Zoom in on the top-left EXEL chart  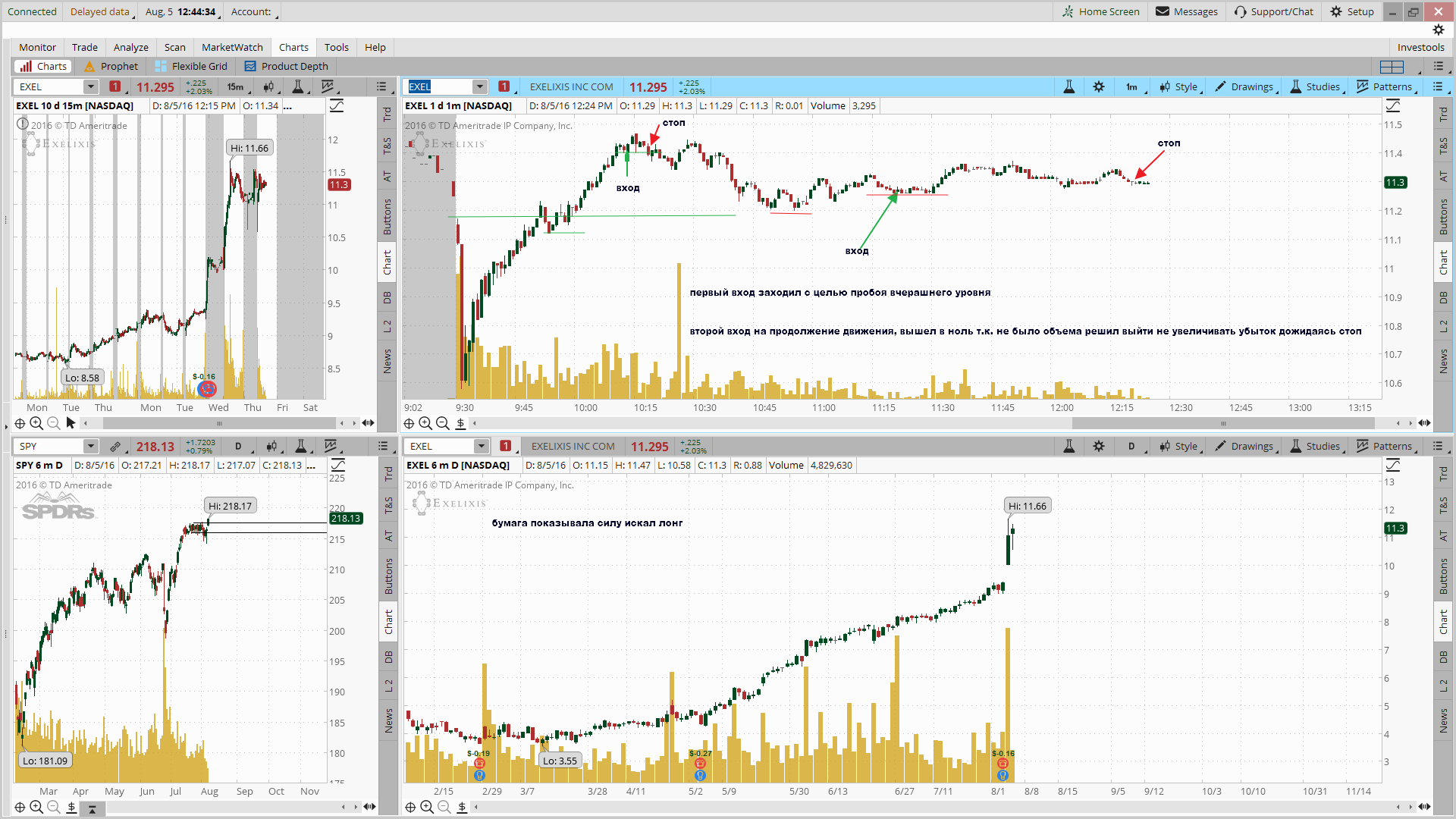coord(36,423)
